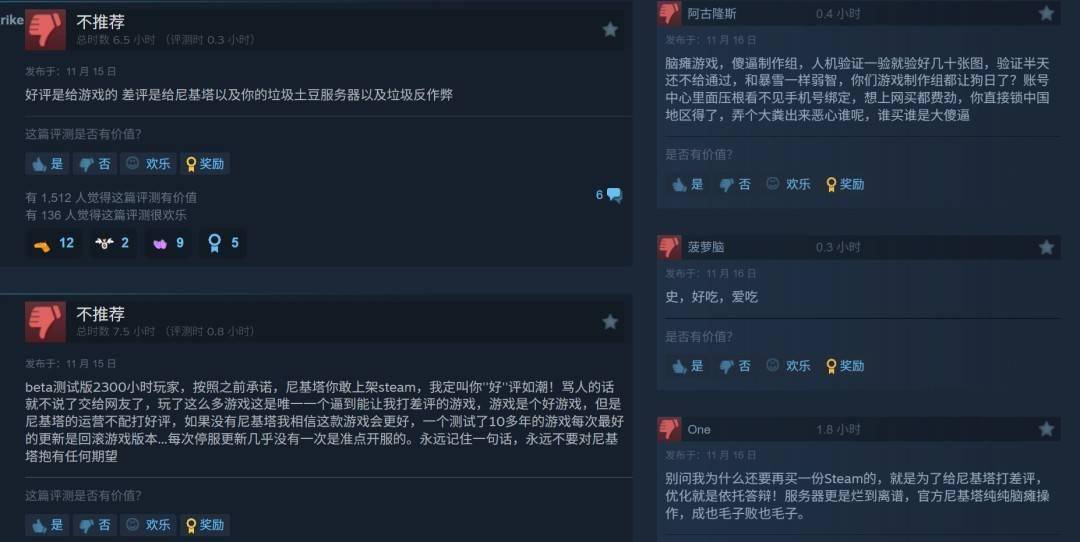Open the comments bubble showing 6

click(609, 196)
